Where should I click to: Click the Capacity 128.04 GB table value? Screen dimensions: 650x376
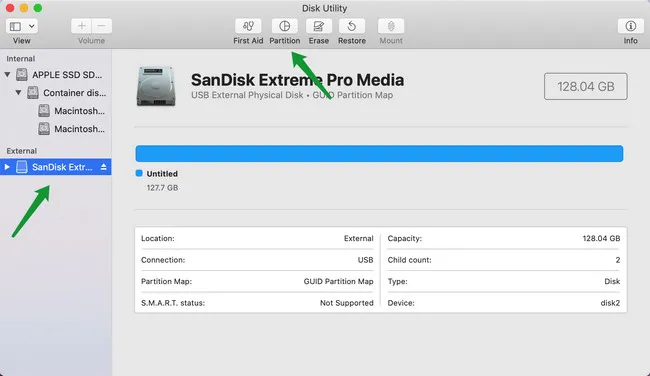point(601,238)
